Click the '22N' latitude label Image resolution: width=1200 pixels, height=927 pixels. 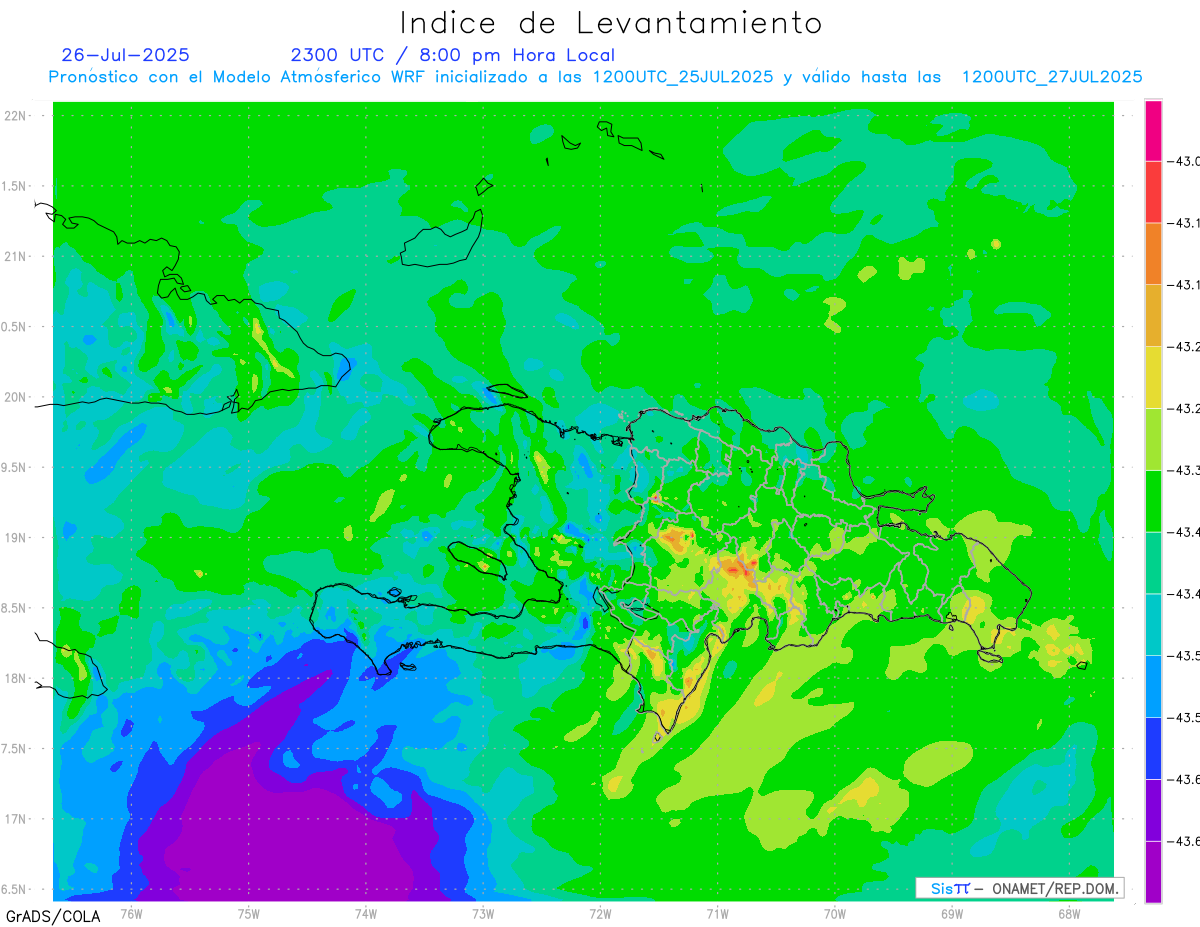[16, 116]
